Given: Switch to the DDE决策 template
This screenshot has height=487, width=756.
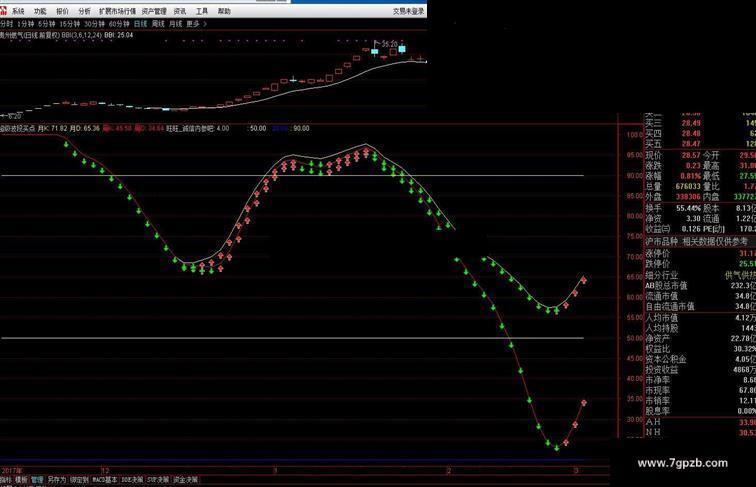Looking at the screenshot, I should pyautogui.click(x=132, y=480).
